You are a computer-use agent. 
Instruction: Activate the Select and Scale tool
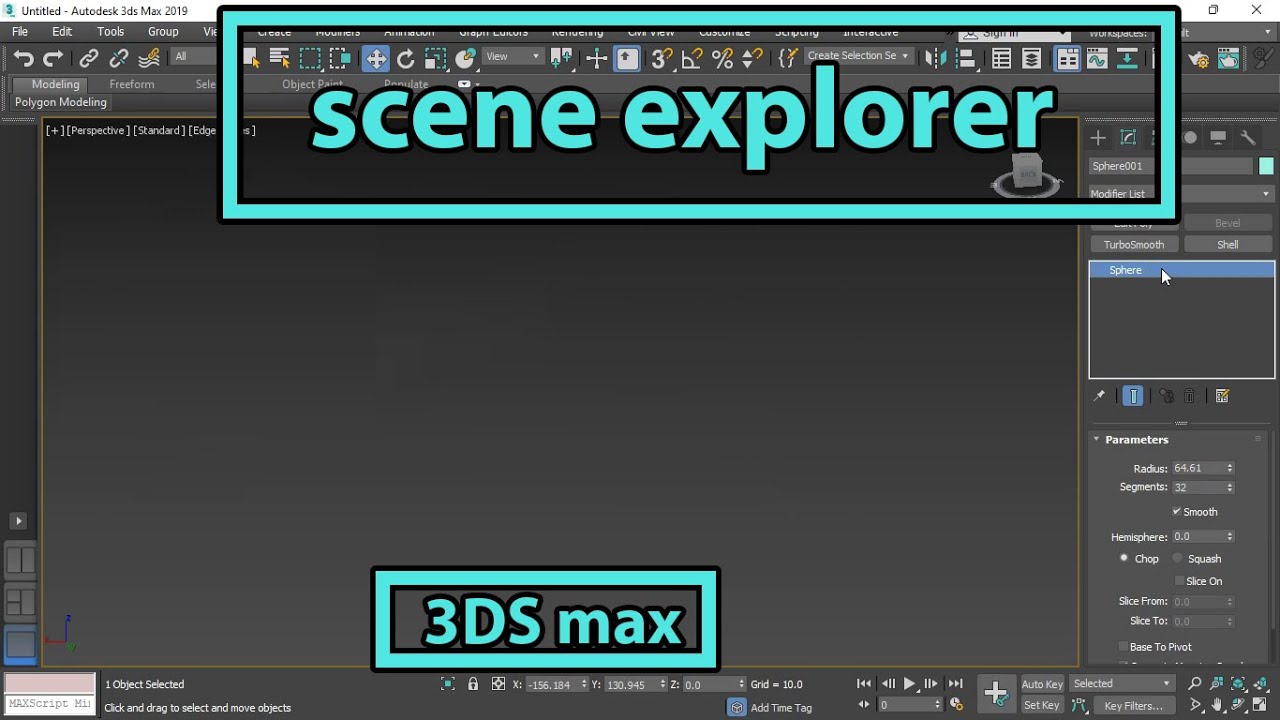click(x=435, y=59)
